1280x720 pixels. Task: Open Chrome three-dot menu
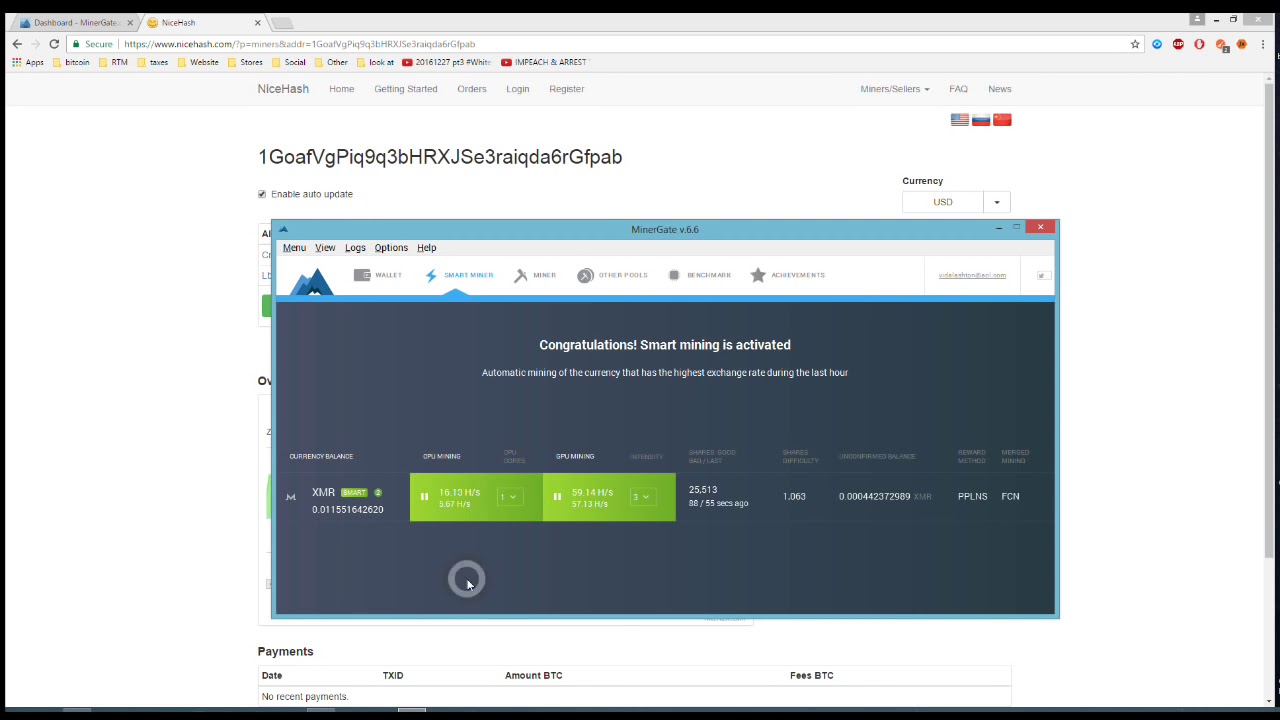tap(1264, 44)
